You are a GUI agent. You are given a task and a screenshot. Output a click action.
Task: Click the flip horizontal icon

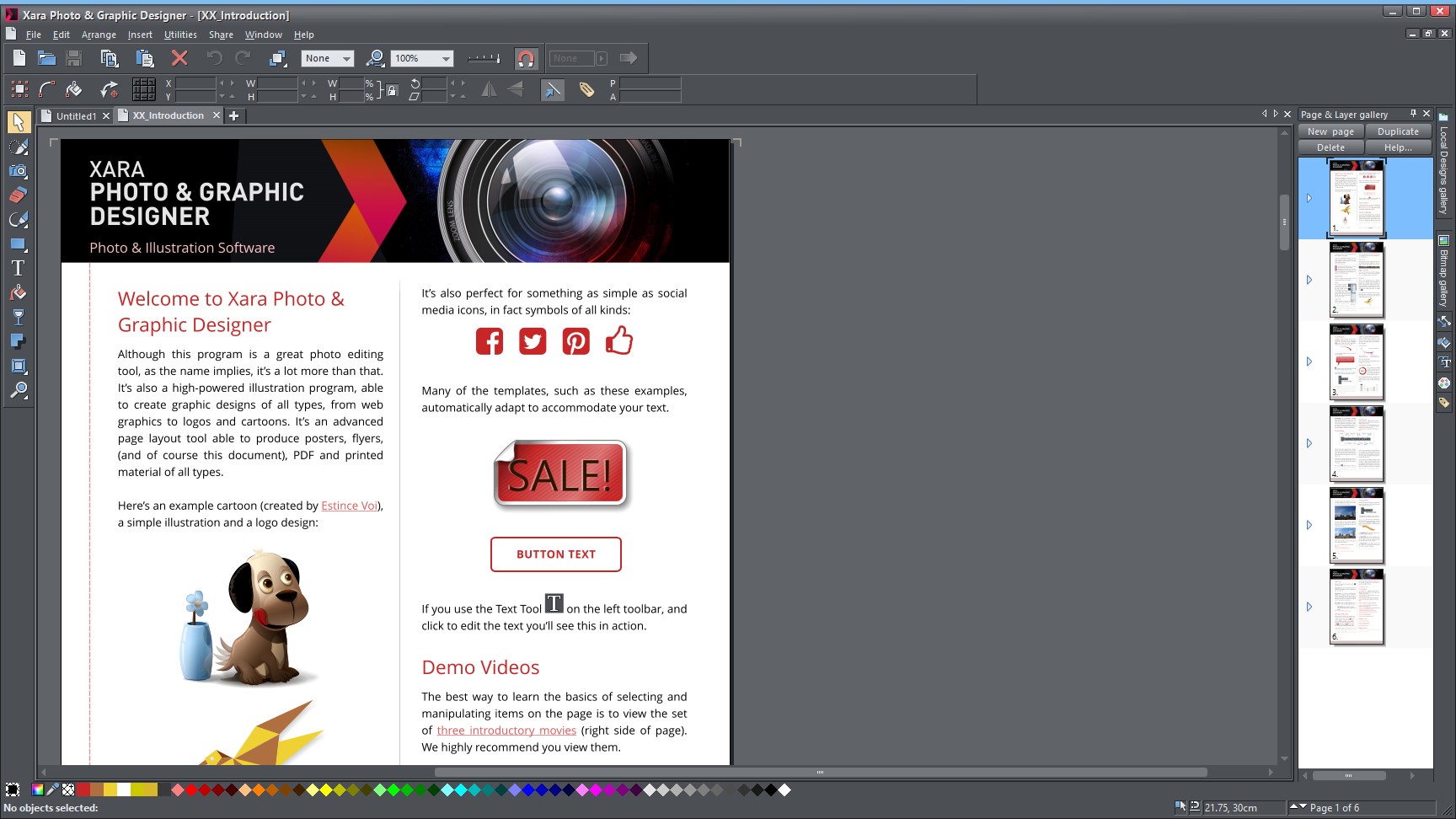(489, 88)
